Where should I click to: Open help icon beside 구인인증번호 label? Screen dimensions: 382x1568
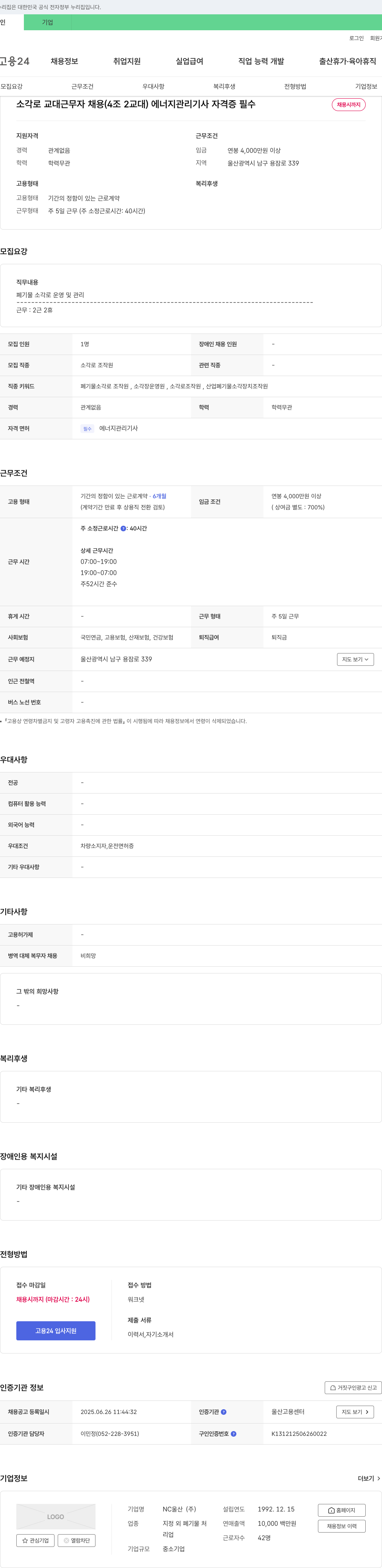click(234, 1434)
